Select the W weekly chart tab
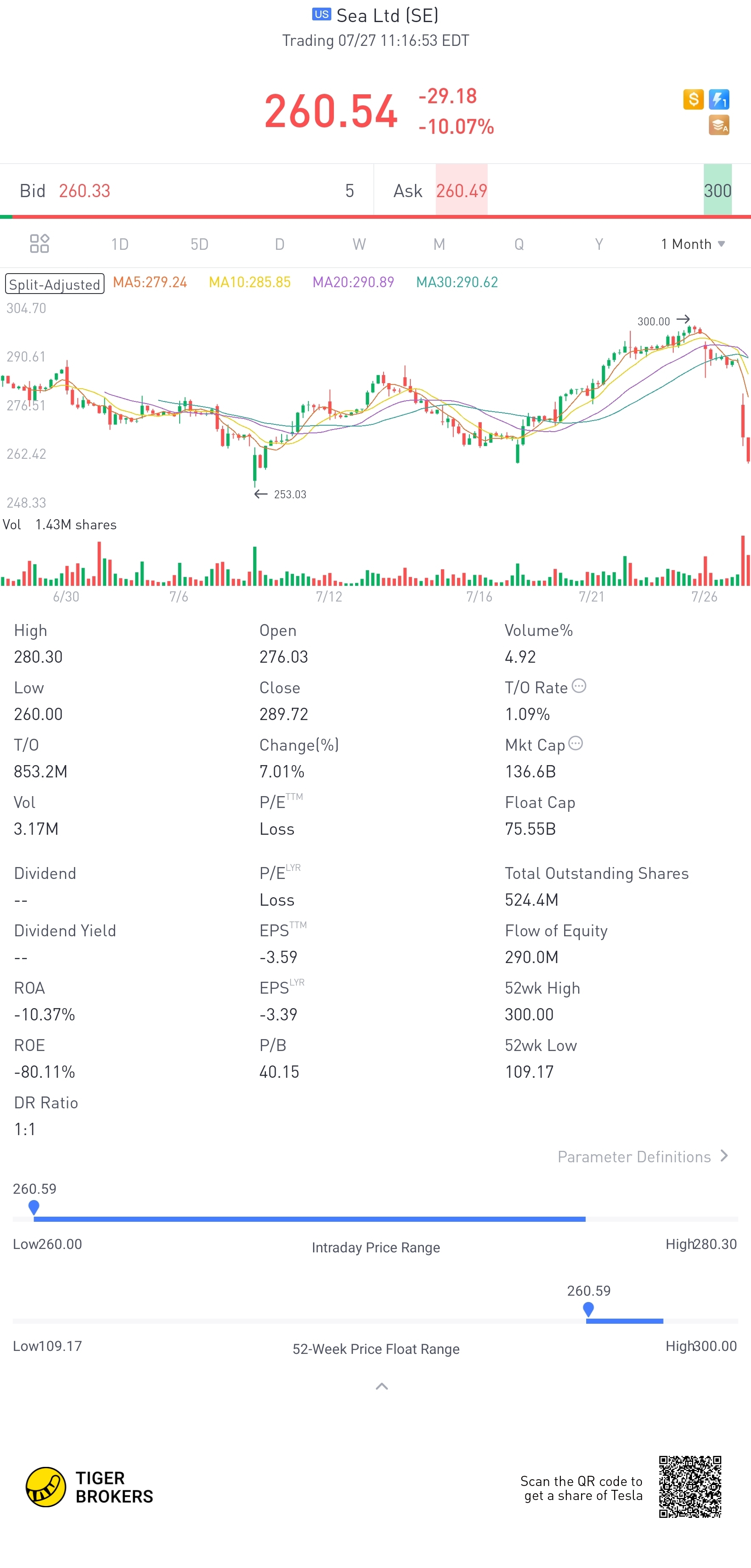This screenshot has height=1568, width=751. pyautogui.click(x=359, y=244)
